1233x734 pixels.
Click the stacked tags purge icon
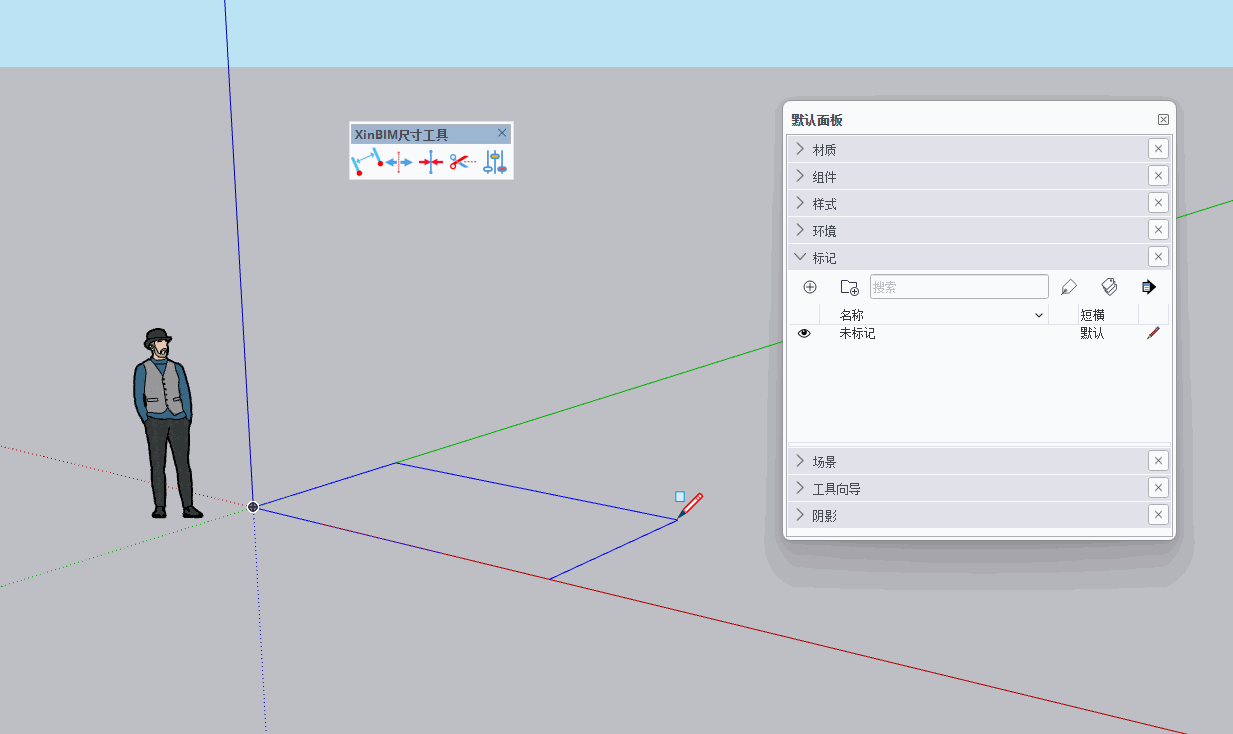coord(1108,287)
